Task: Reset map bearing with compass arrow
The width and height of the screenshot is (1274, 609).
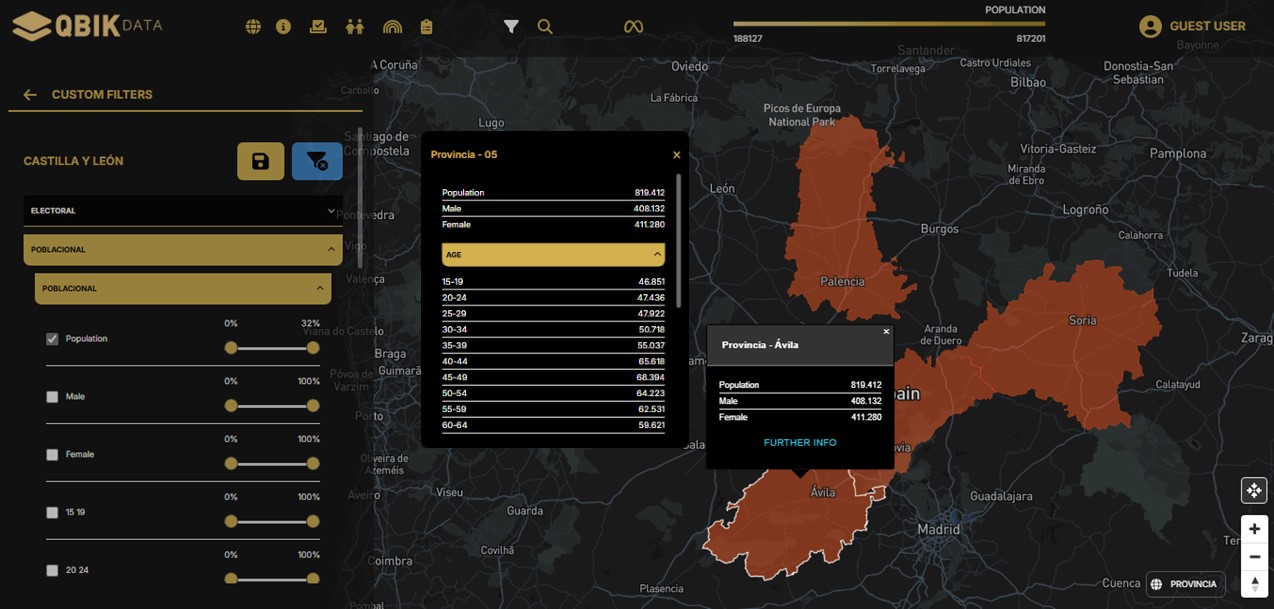Action: [1254, 583]
